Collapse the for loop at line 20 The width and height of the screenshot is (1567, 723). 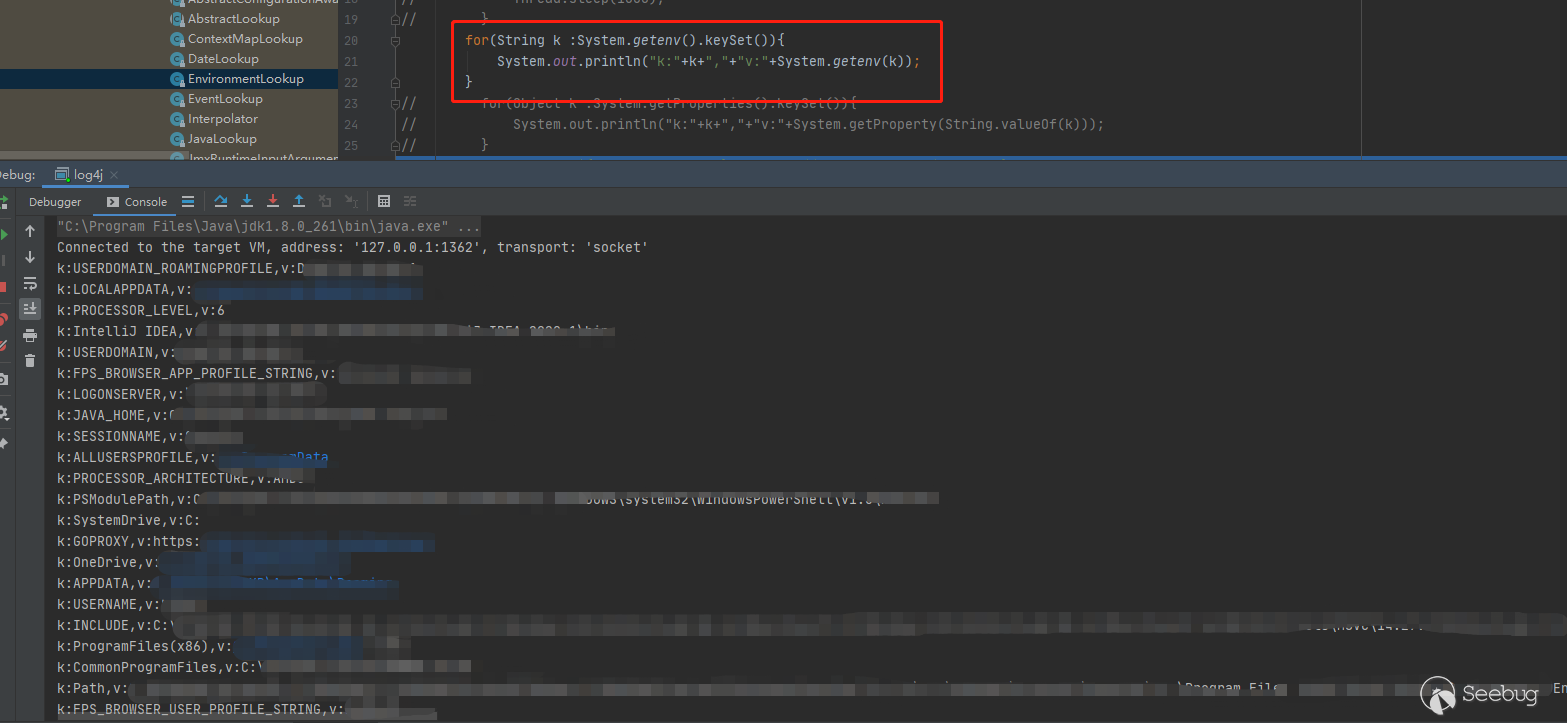(x=396, y=41)
